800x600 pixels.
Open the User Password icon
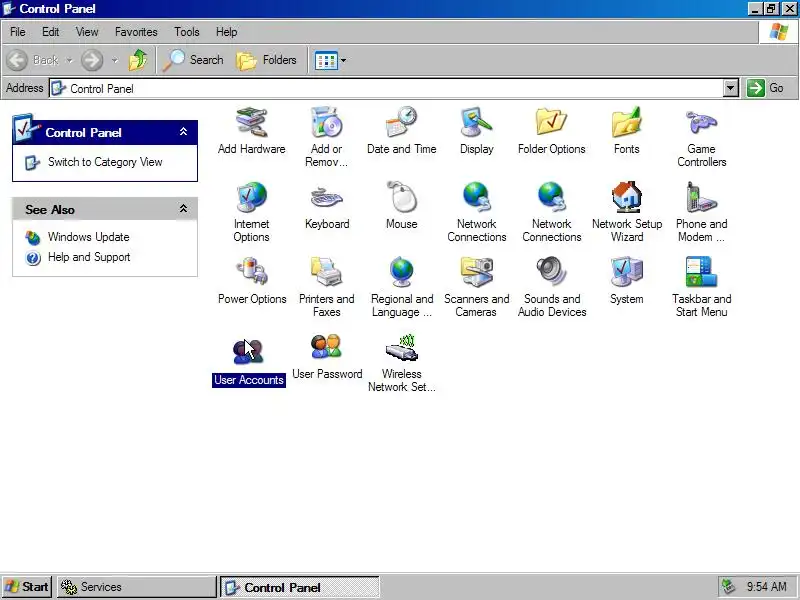(327, 347)
